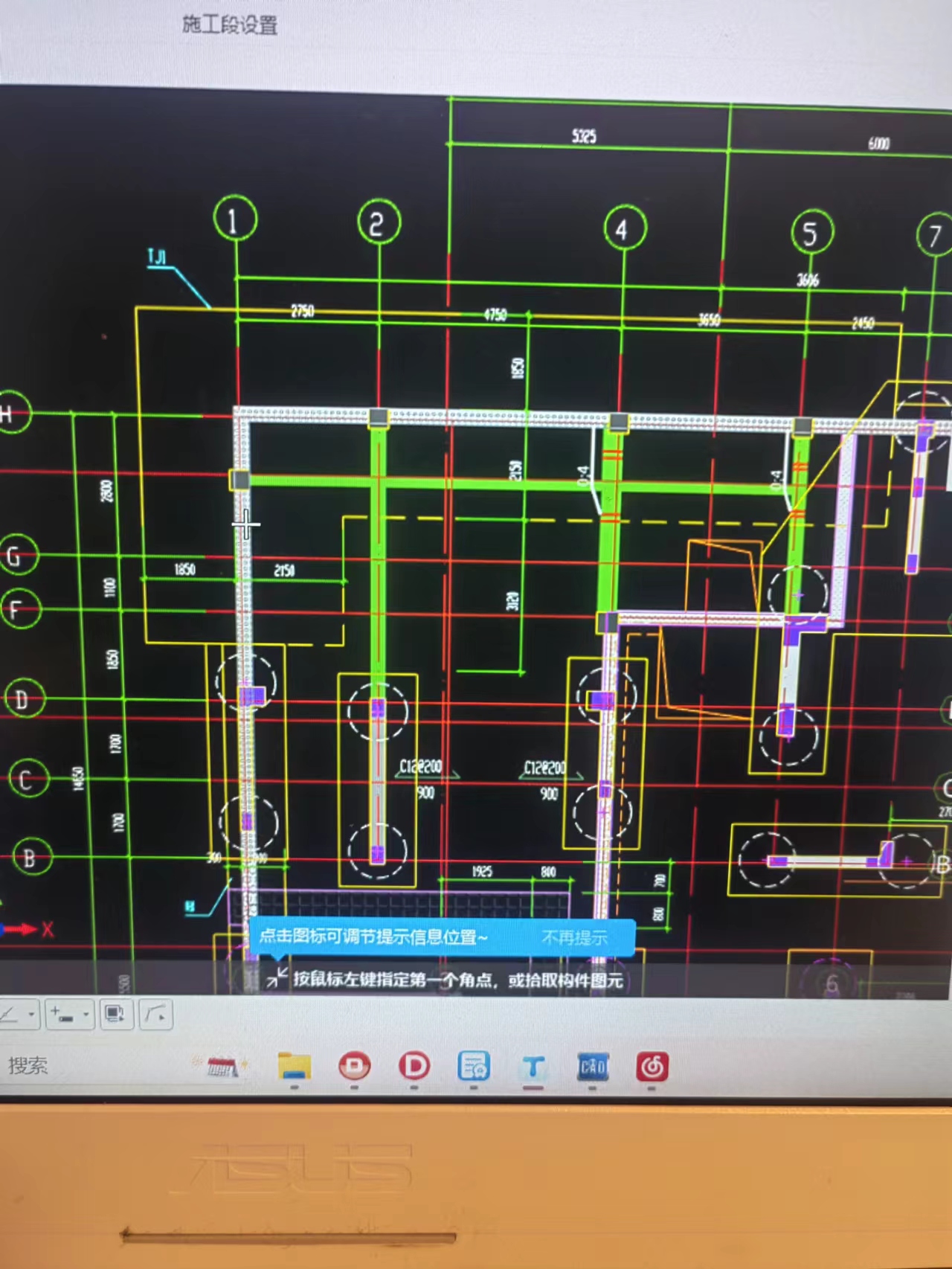Screen dimensions: 952x1269
Task: Select the polyline arc tool icon
Action: (155, 1015)
